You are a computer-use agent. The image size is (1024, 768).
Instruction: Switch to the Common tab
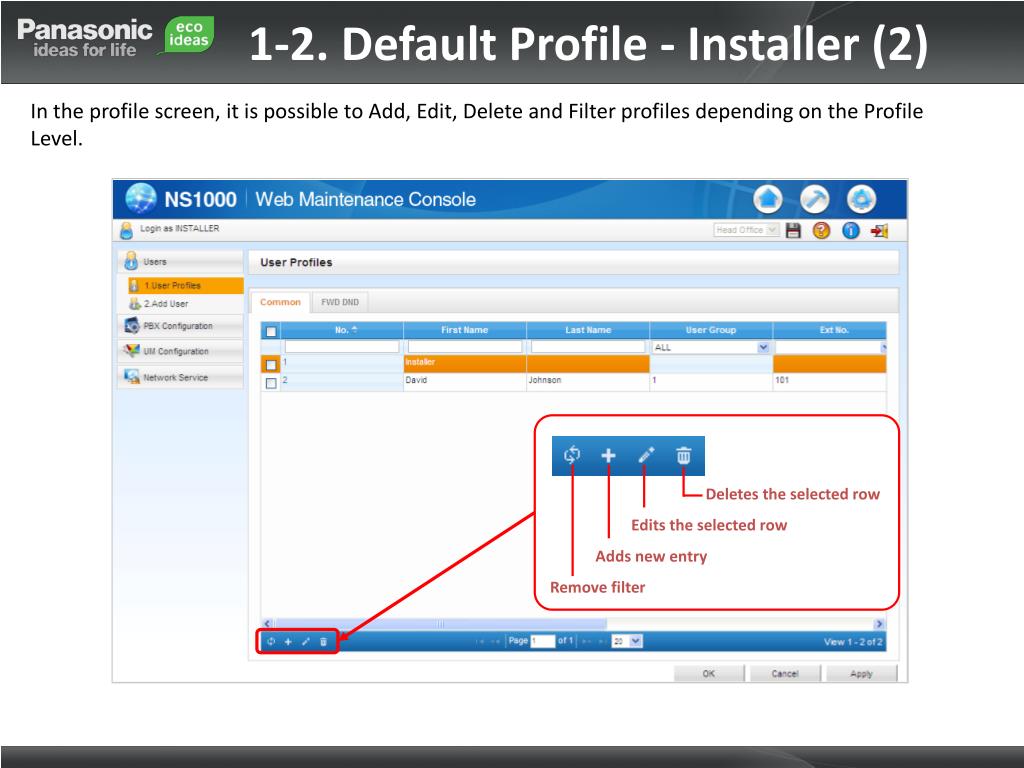[280, 302]
